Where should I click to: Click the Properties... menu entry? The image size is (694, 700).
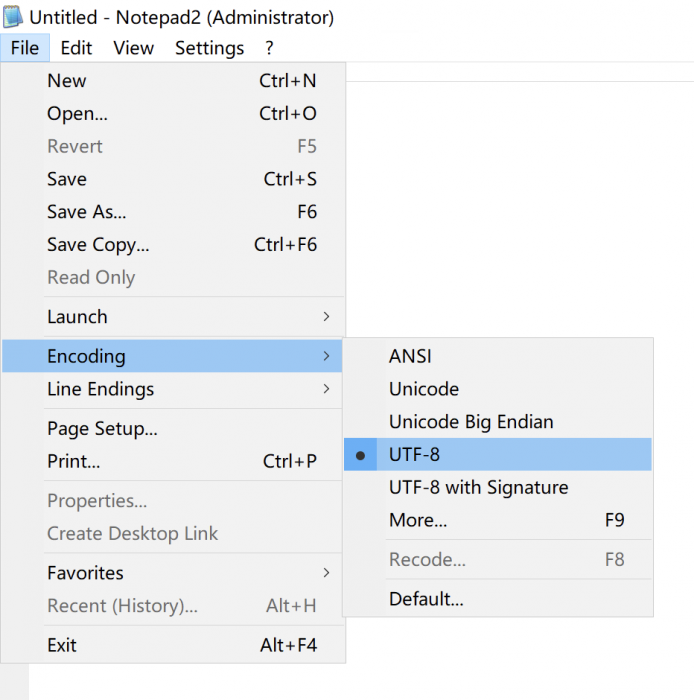tap(173, 501)
